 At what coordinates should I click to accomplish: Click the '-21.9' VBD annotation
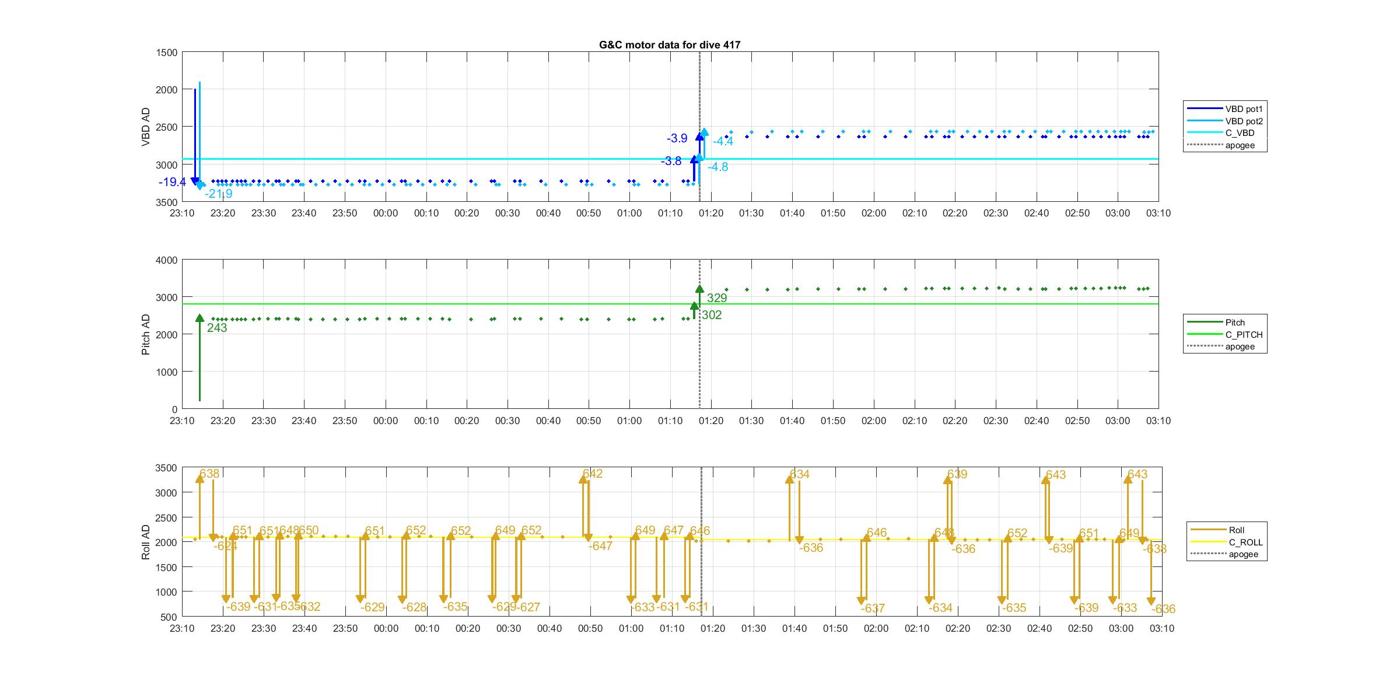click(219, 194)
